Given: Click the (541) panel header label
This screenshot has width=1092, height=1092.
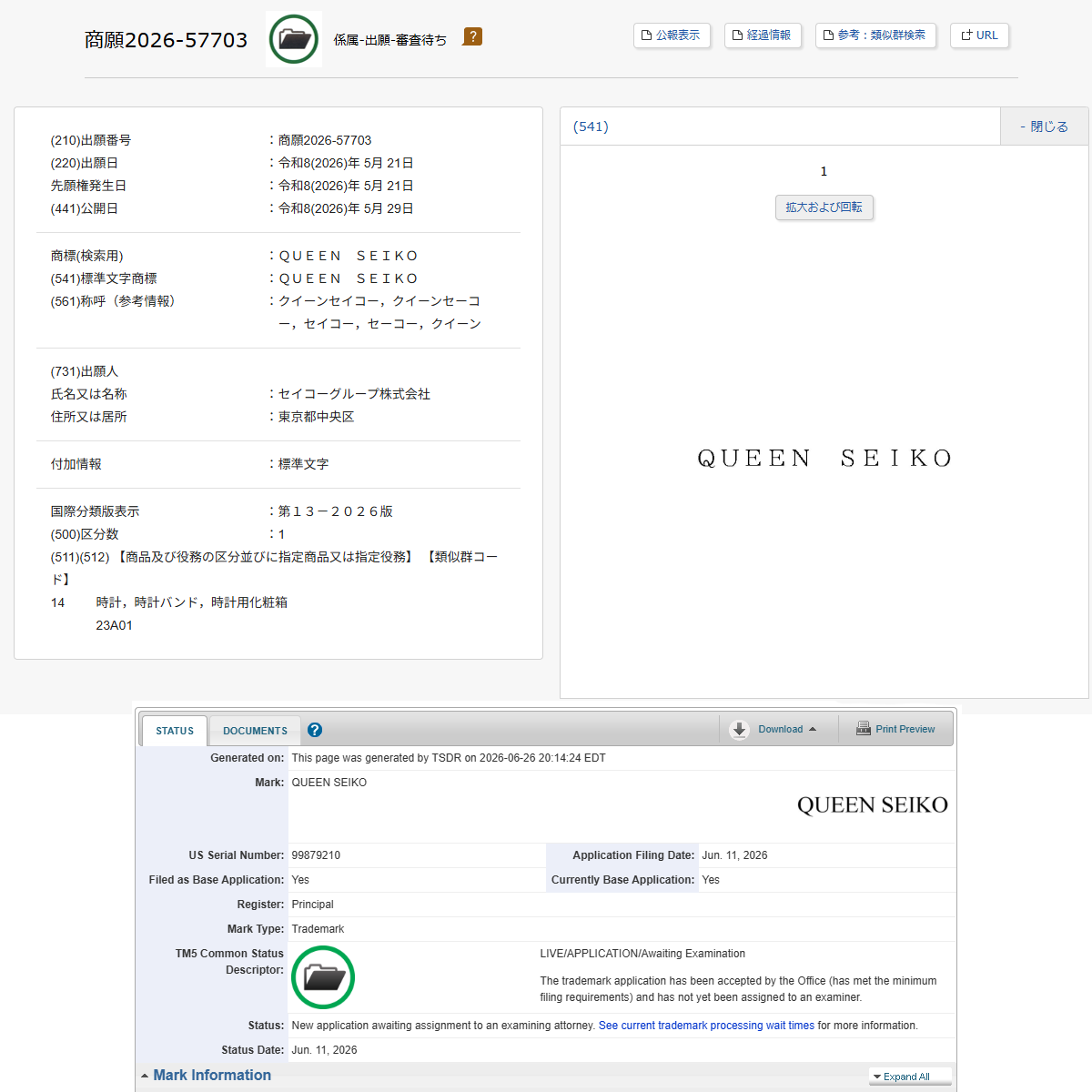Looking at the screenshot, I should (591, 126).
